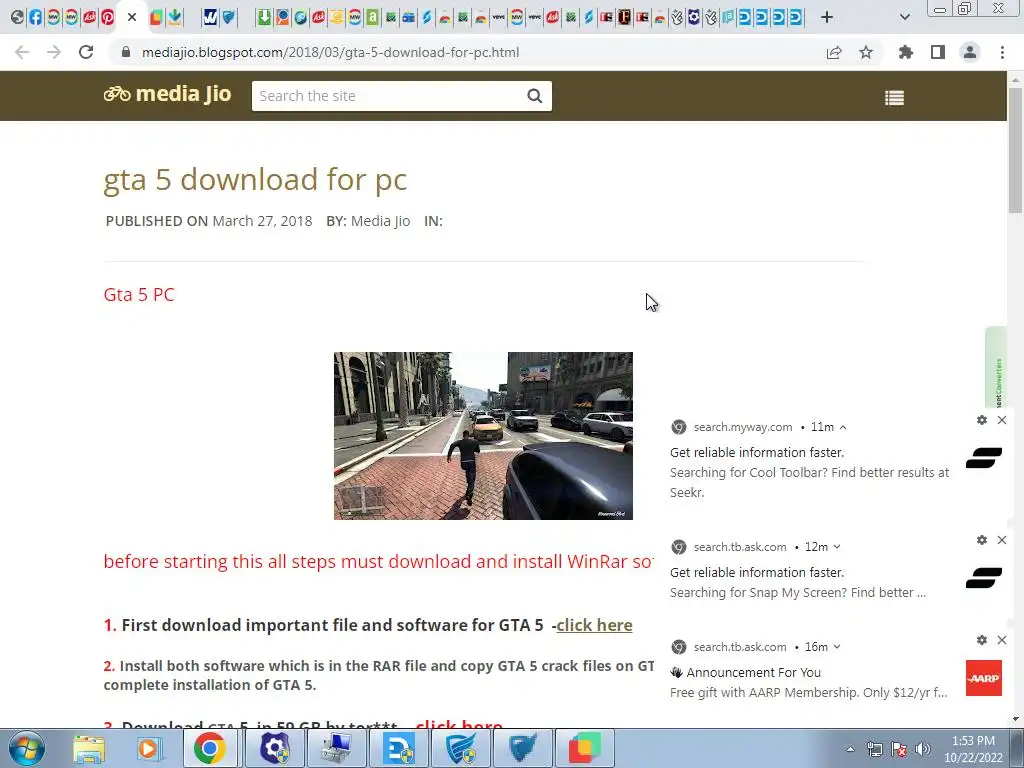Open the red-green-orange squares taskbar app
The image size is (1024, 768).
585,748
